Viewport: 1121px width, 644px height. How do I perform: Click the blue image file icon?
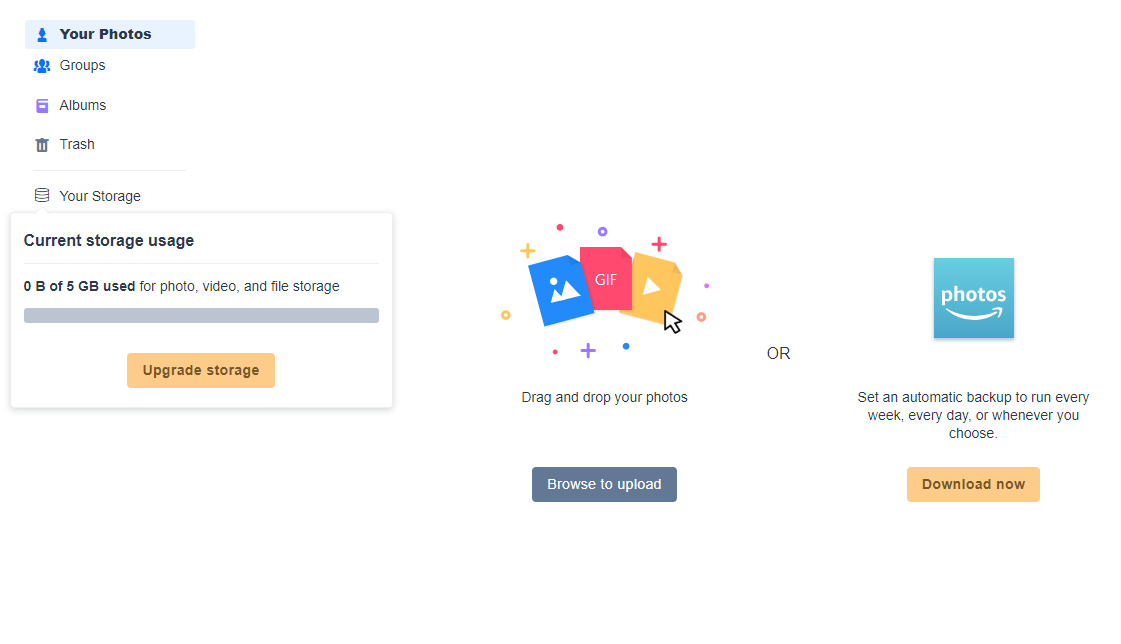(560, 290)
